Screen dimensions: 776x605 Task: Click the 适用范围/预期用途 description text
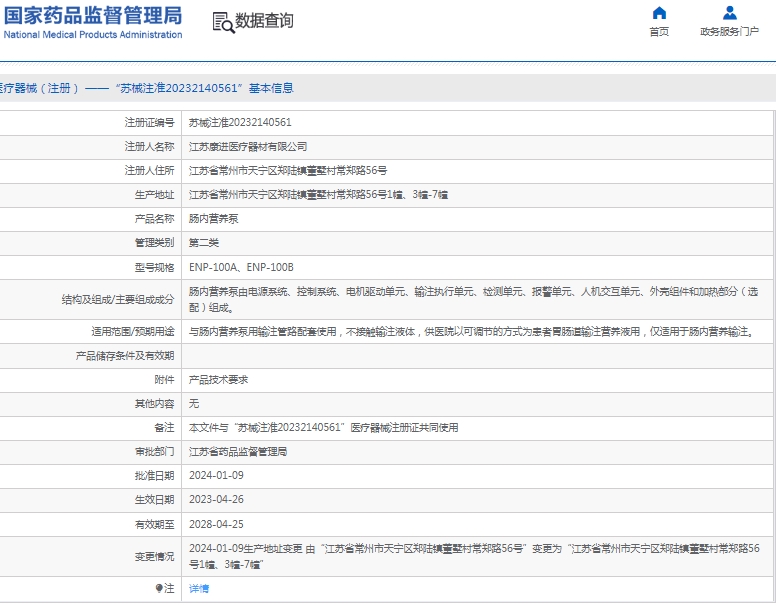[x=473, y=332]
